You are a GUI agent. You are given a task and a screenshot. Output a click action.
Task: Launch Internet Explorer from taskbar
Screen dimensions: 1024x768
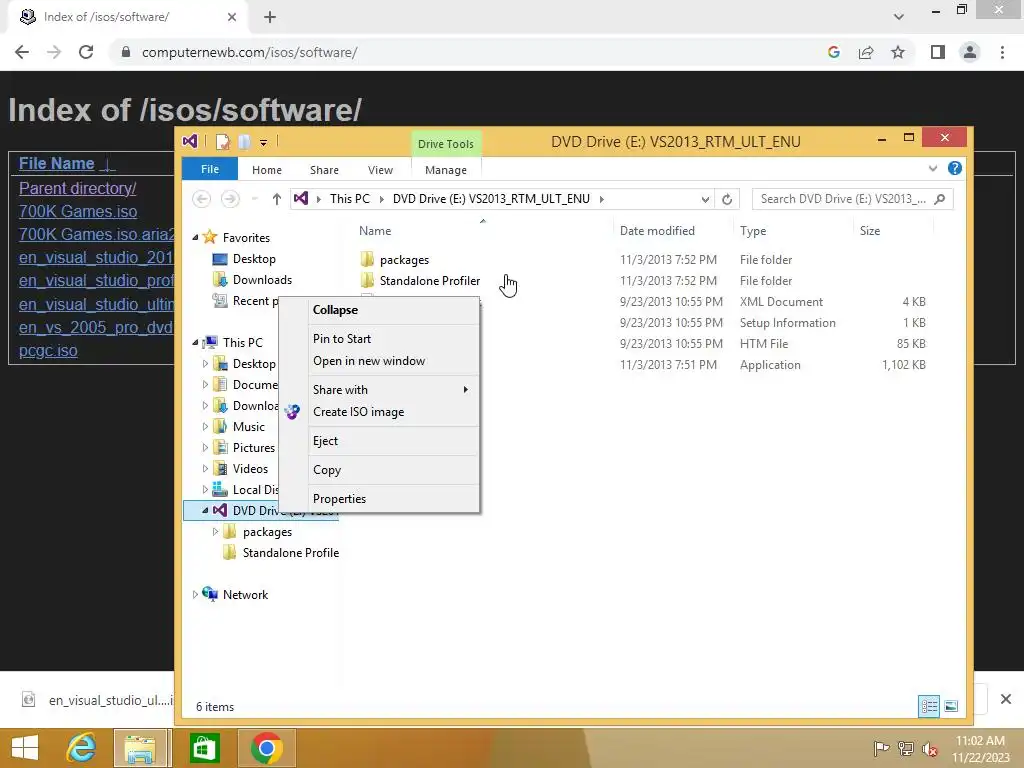(81, 748)
